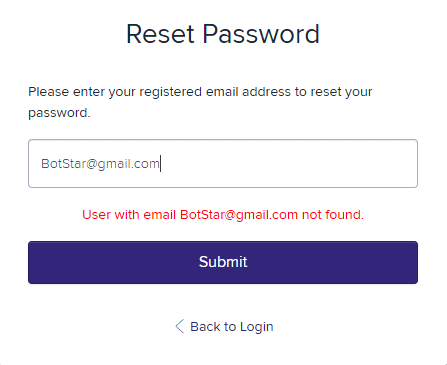Click the word Password in the heading

click(261, 34)
